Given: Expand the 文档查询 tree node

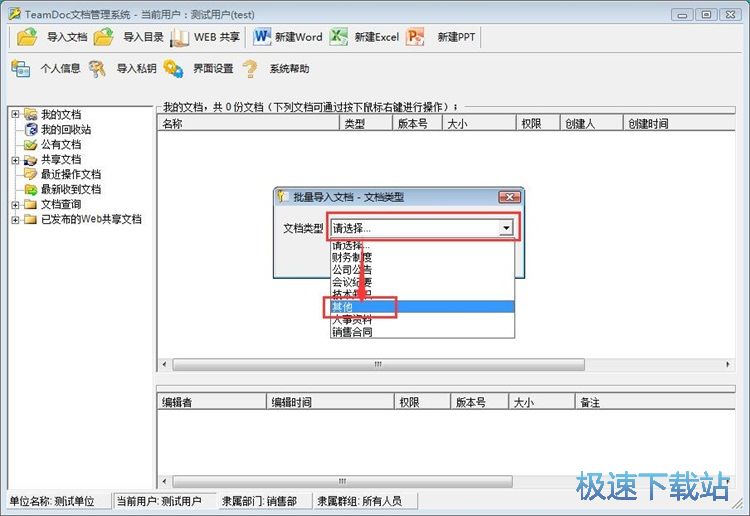Looking at the screenshot, I should (x=15, y=205).
